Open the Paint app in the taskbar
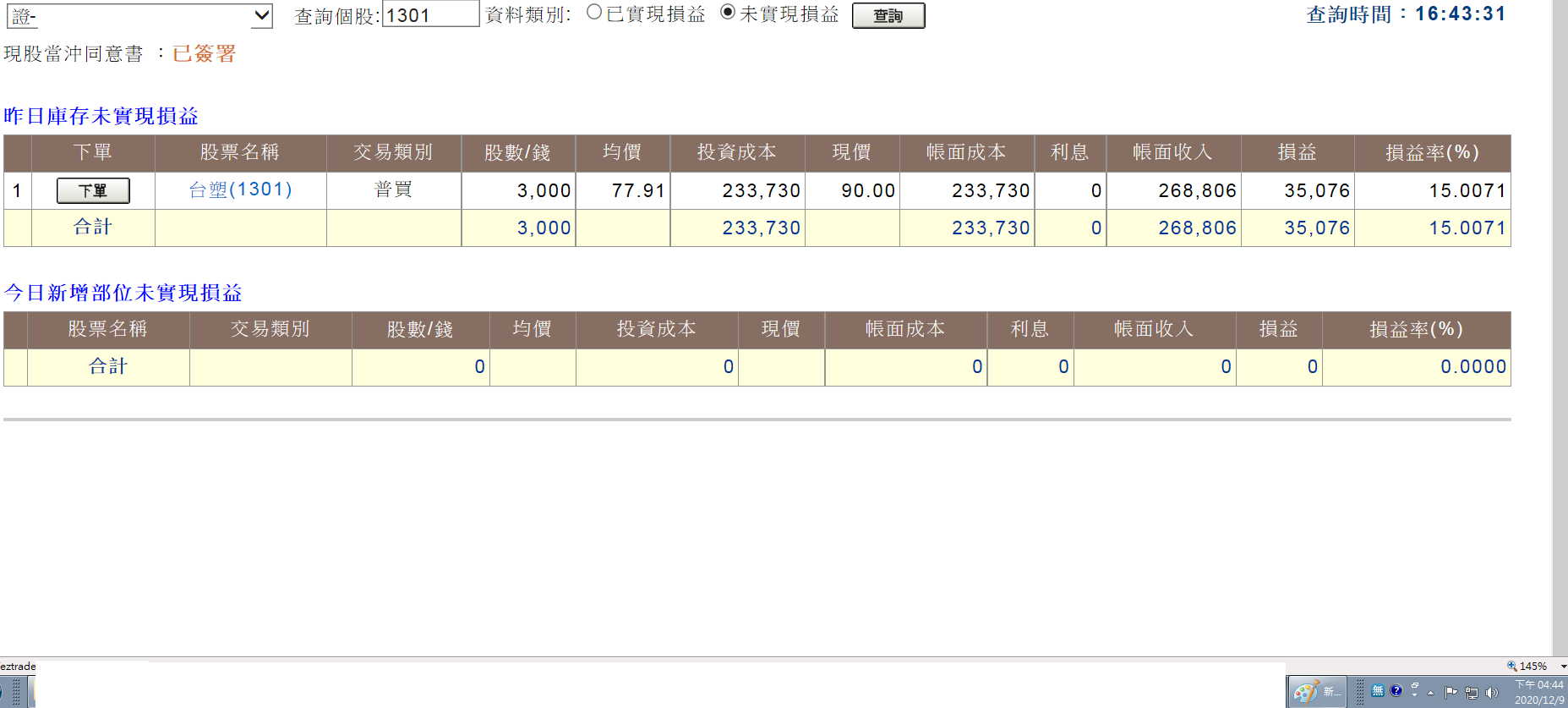 (1317, 692)
